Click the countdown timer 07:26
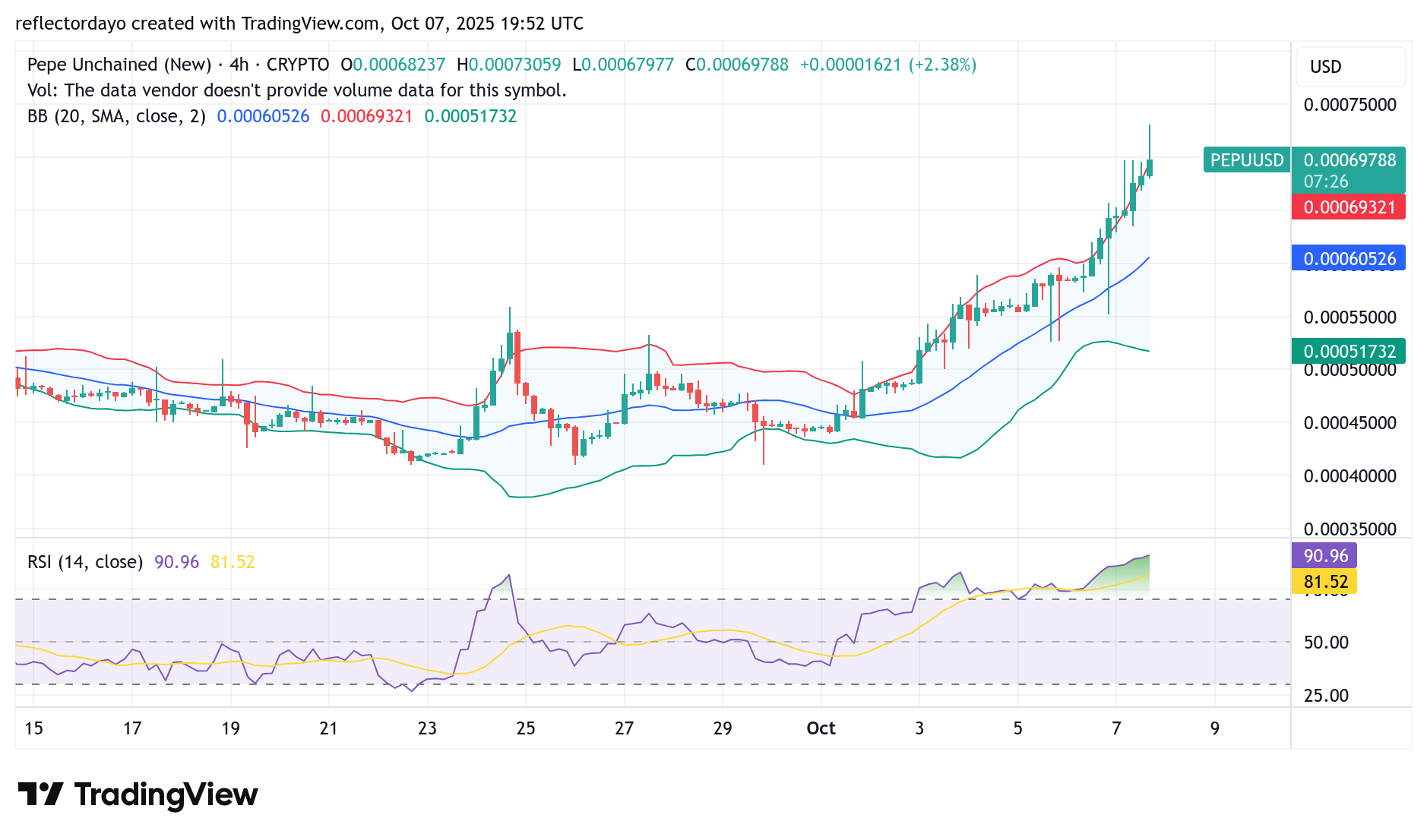 [1326, 182]
